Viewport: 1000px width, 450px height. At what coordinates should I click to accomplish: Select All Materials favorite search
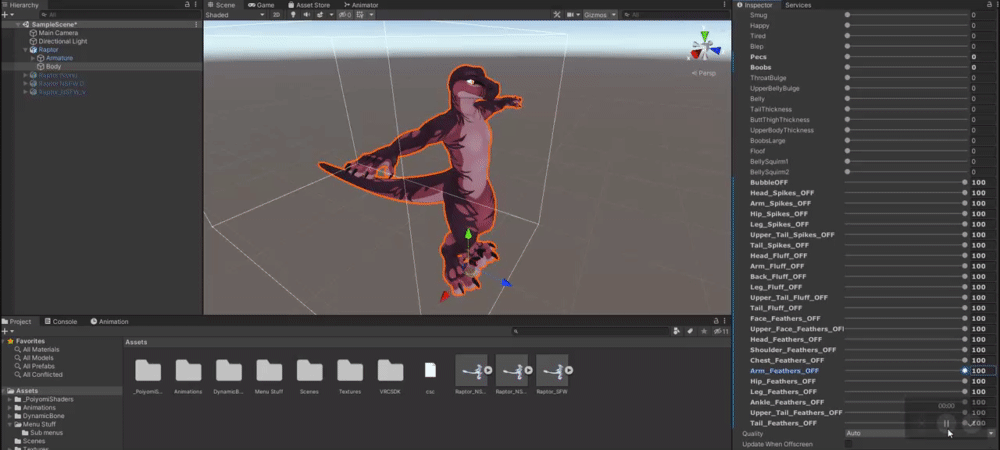point(41,349)
